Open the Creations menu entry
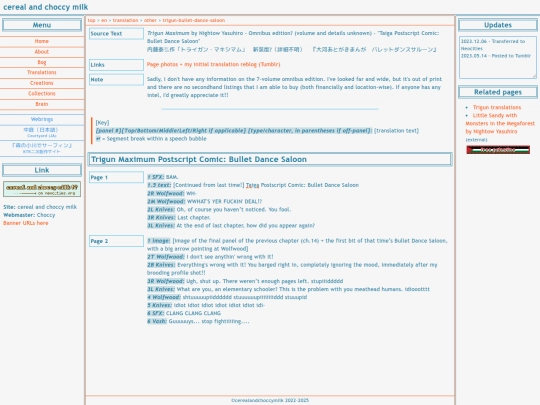The width and height of the screenshot is (540, 405). 42,83
